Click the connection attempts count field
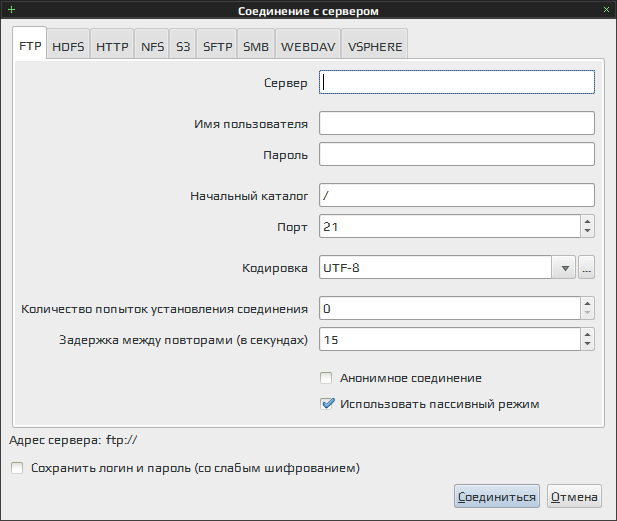The height and width of the screenshot is (521, 617). 450,308
